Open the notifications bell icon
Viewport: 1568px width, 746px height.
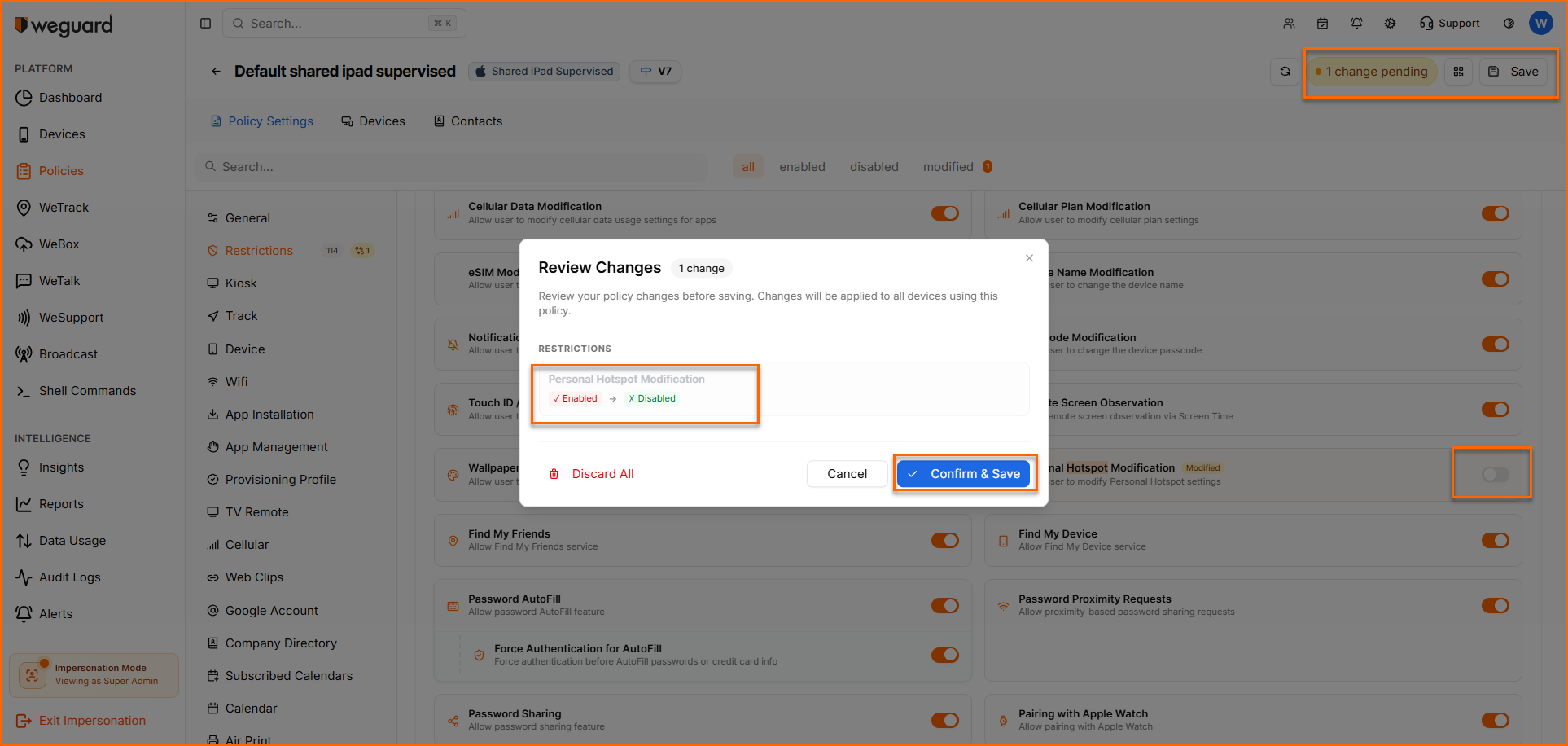point(1356,24)
